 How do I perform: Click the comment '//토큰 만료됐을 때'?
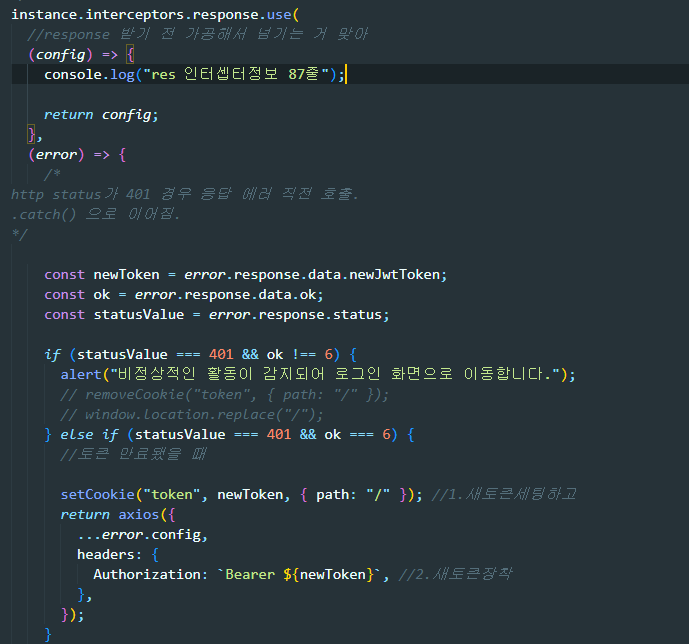click(x=133, y=454)
